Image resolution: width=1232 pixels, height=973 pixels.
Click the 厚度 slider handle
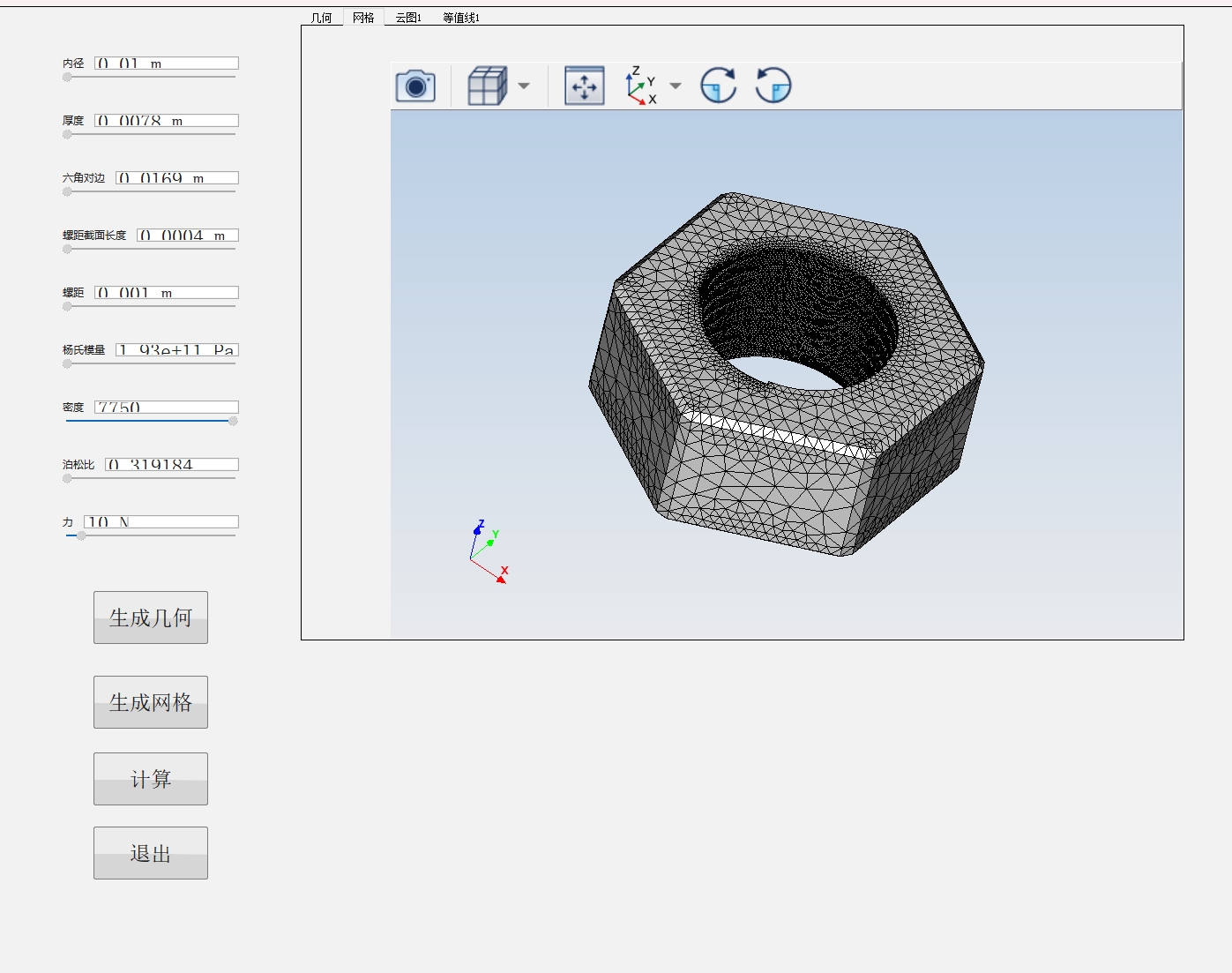pos(67,134)
